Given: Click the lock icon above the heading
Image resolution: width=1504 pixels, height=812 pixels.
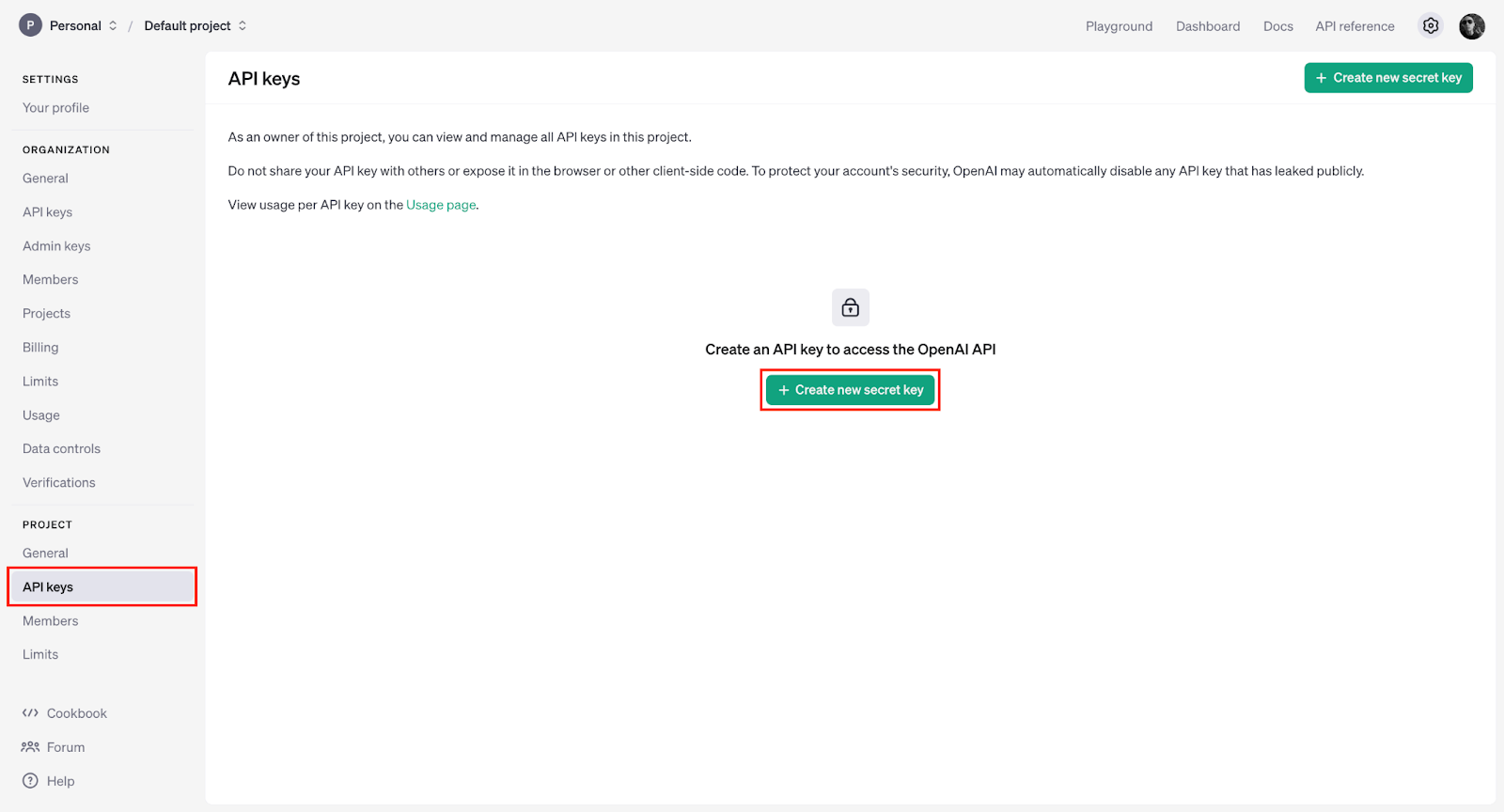Looking at the screenshot, I should [850, 307].
